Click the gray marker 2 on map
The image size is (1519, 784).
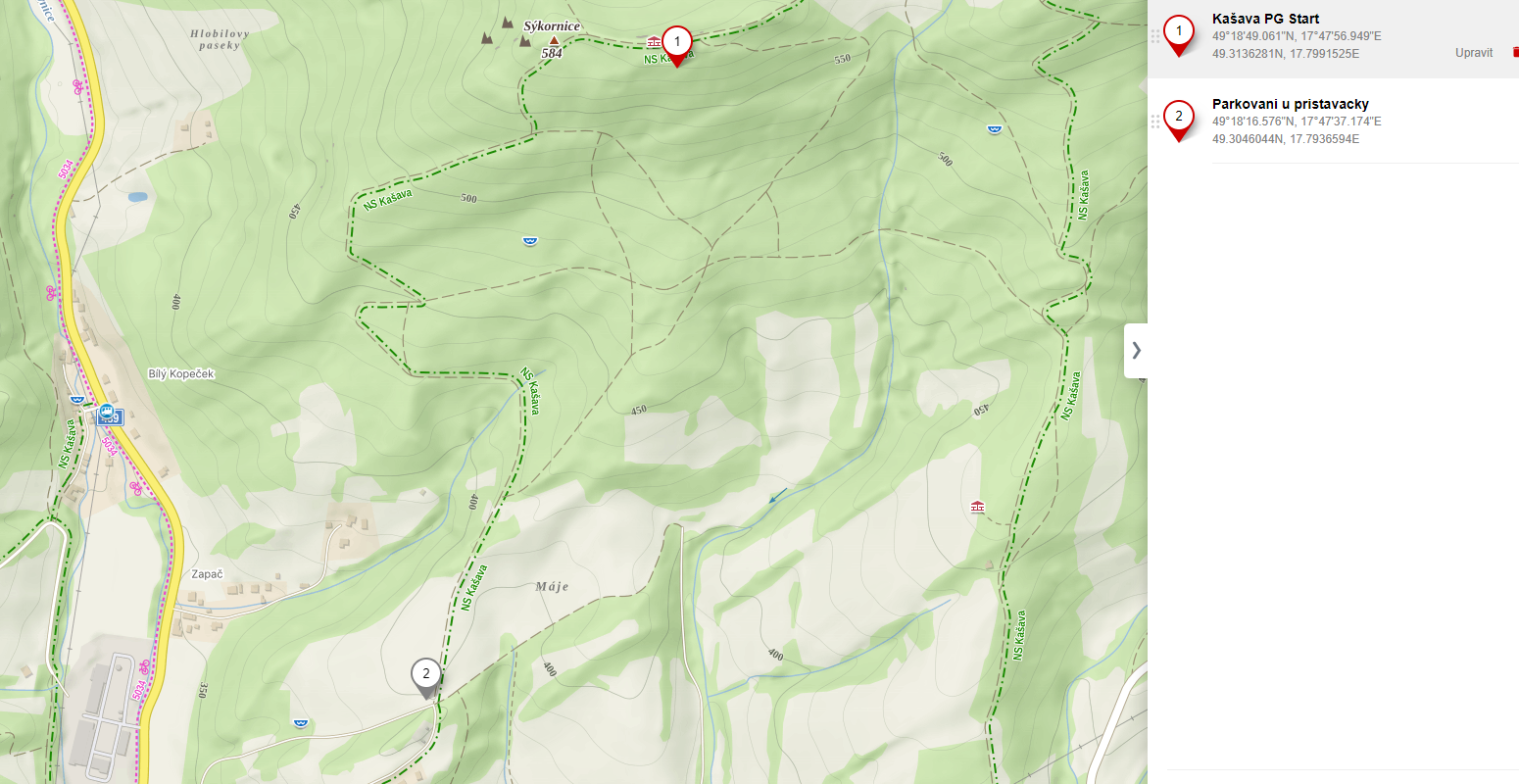point(425,677)
